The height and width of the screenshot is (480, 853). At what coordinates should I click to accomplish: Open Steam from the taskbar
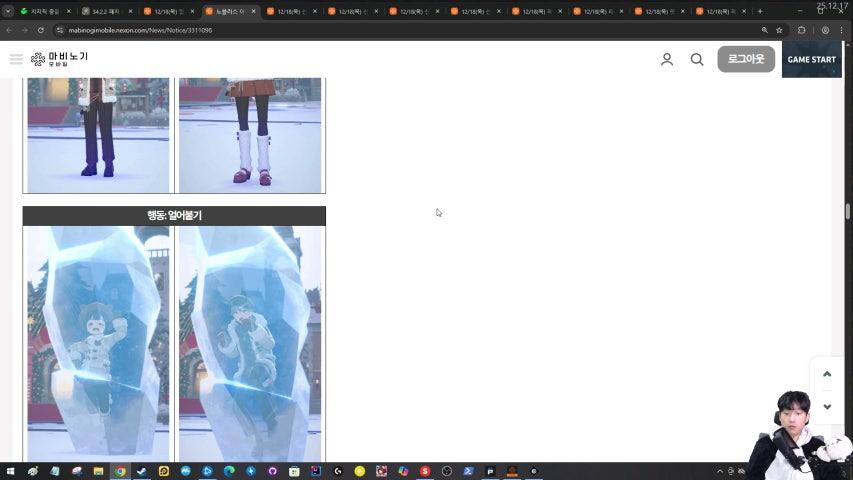142,471
